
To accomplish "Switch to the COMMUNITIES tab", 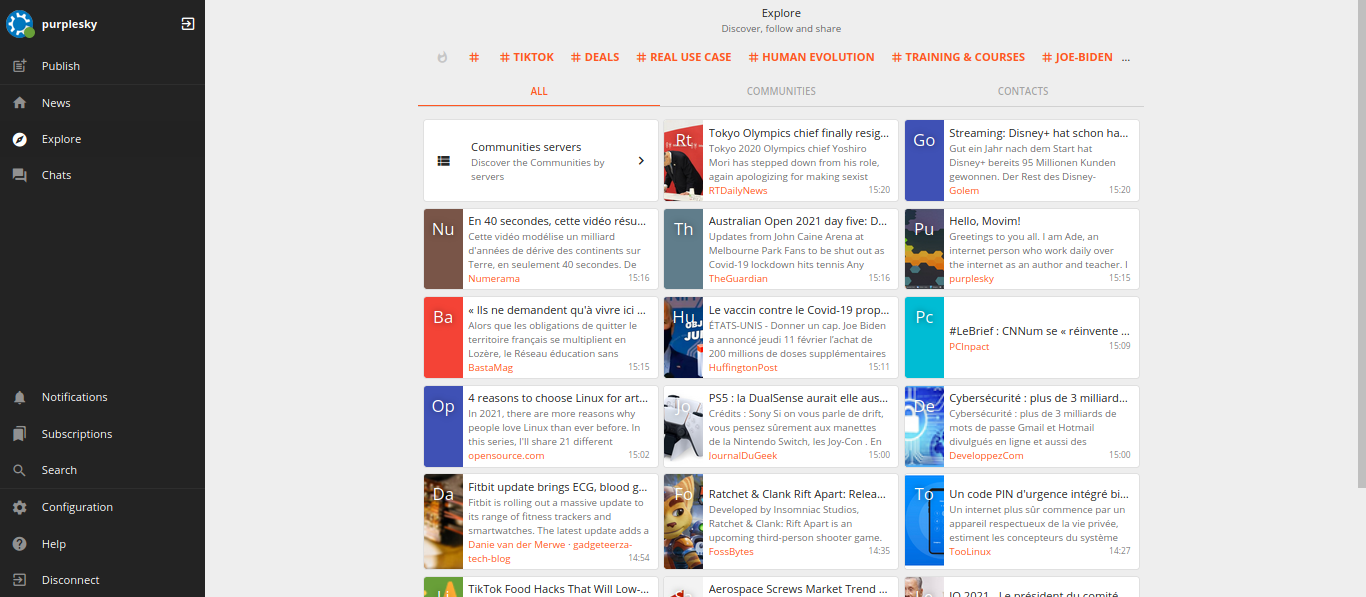I will 781,91.
